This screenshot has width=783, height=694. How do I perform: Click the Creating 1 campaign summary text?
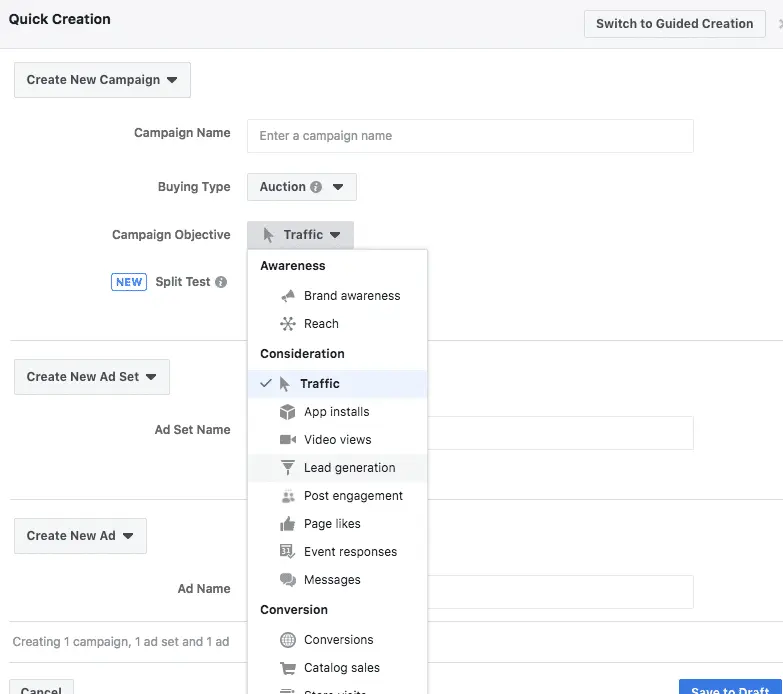click(121, 642)
